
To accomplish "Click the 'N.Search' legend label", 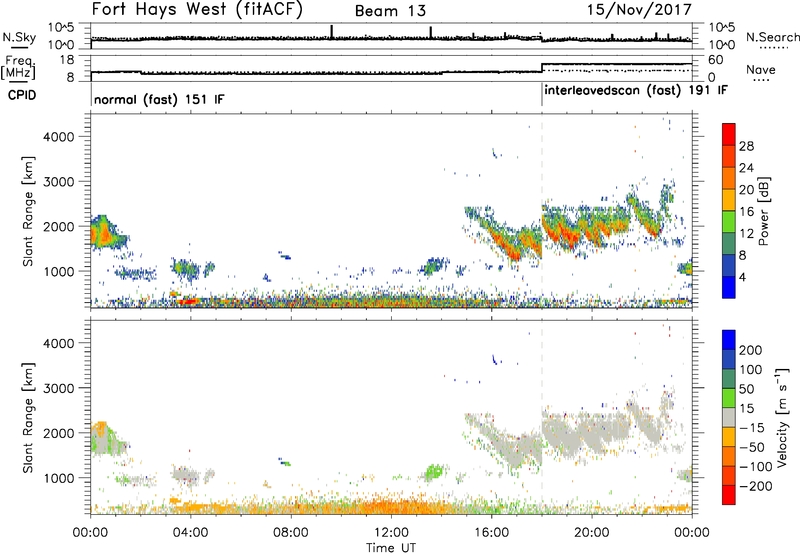I will click(x=772, y=37).
